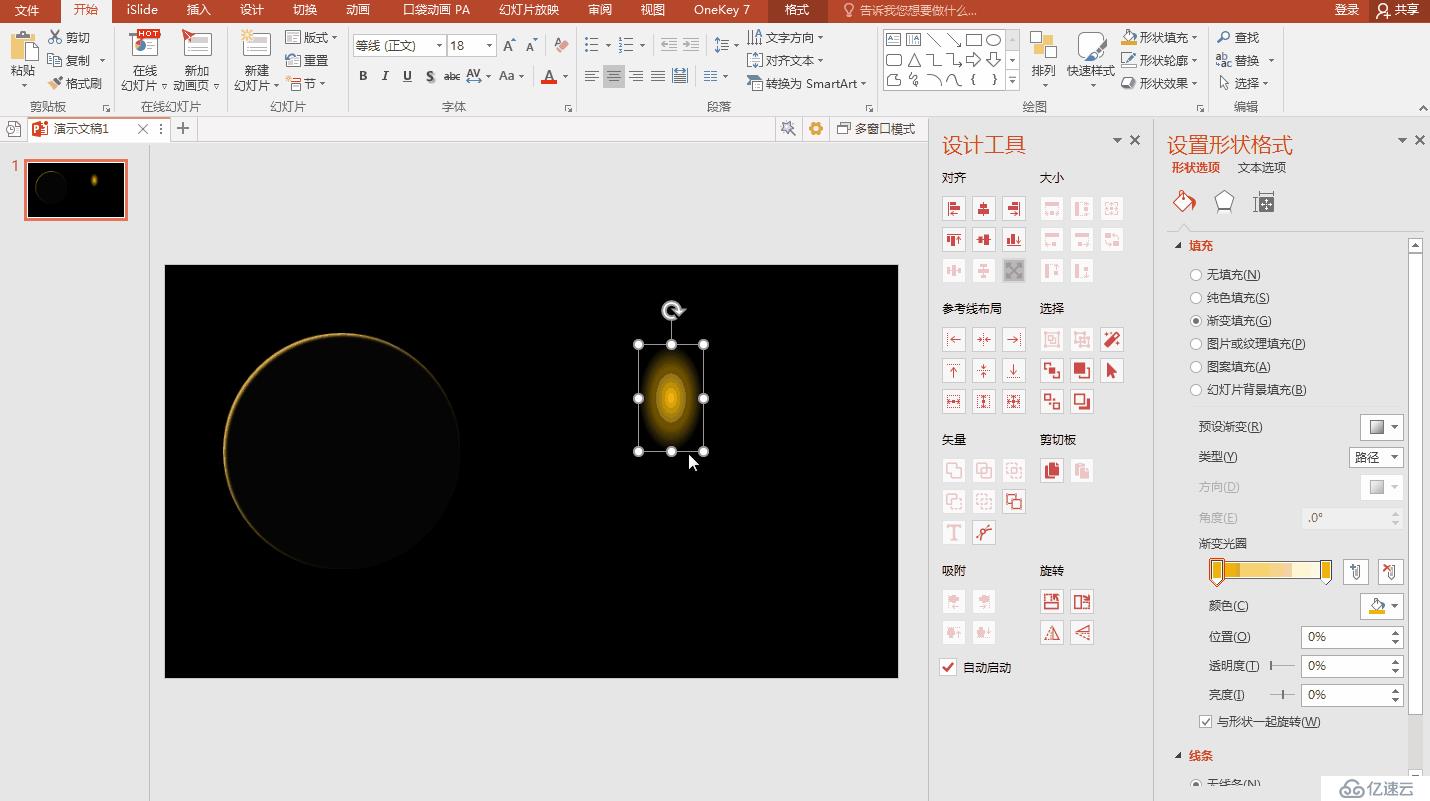The image size is (1430, 801).
Task: Click the 共享 share button
Action: (x=1398, y=10)
